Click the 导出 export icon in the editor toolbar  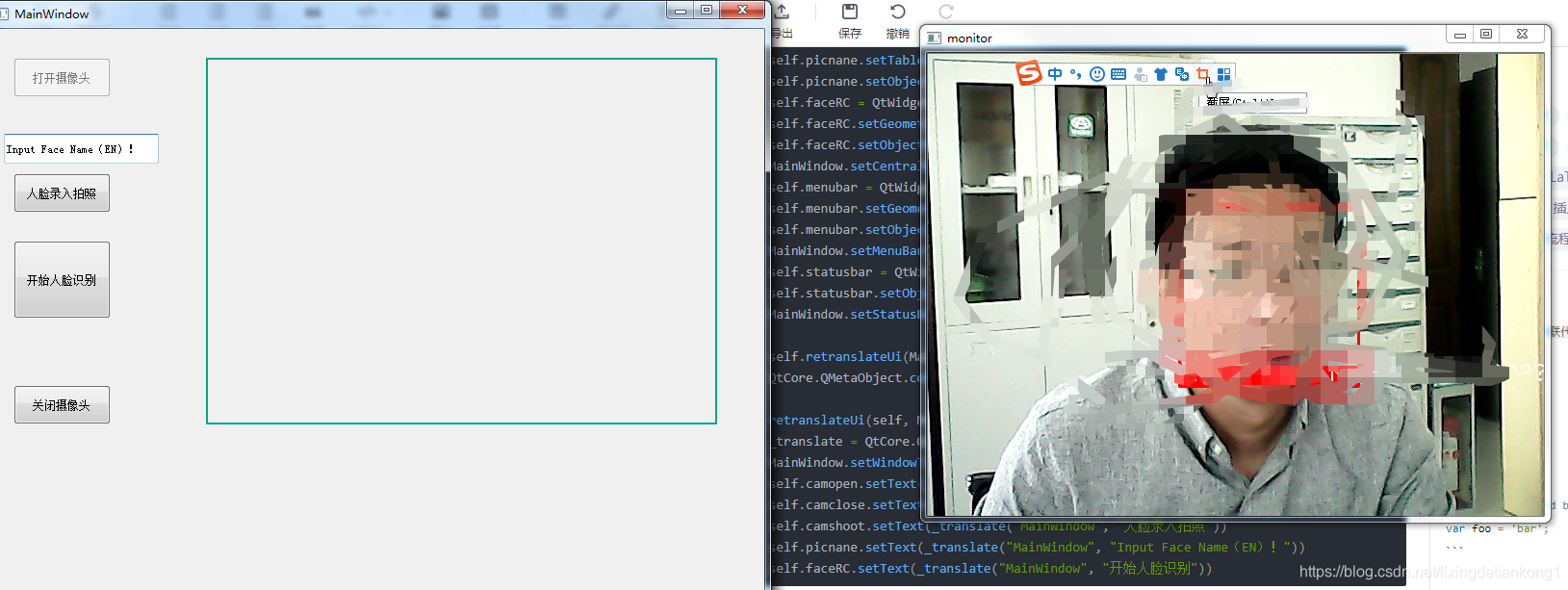coord(782,12)
